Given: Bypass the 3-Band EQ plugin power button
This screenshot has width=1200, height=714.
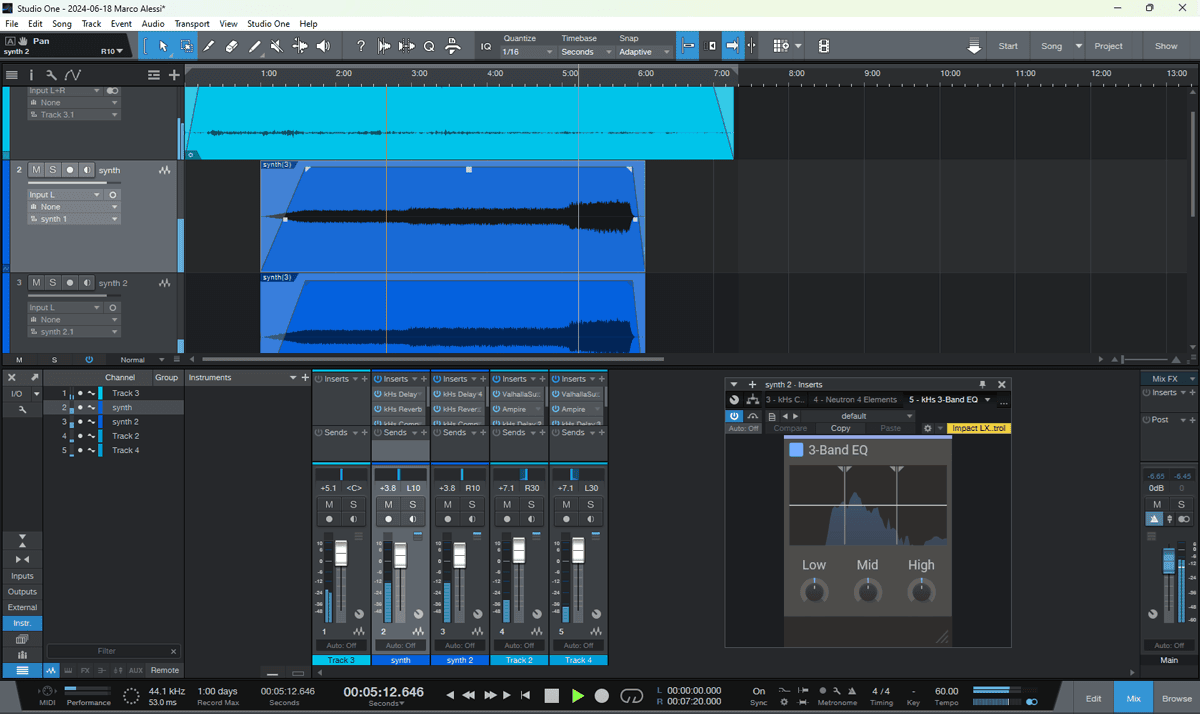Looking at the screenshot, I should point(734,416).
